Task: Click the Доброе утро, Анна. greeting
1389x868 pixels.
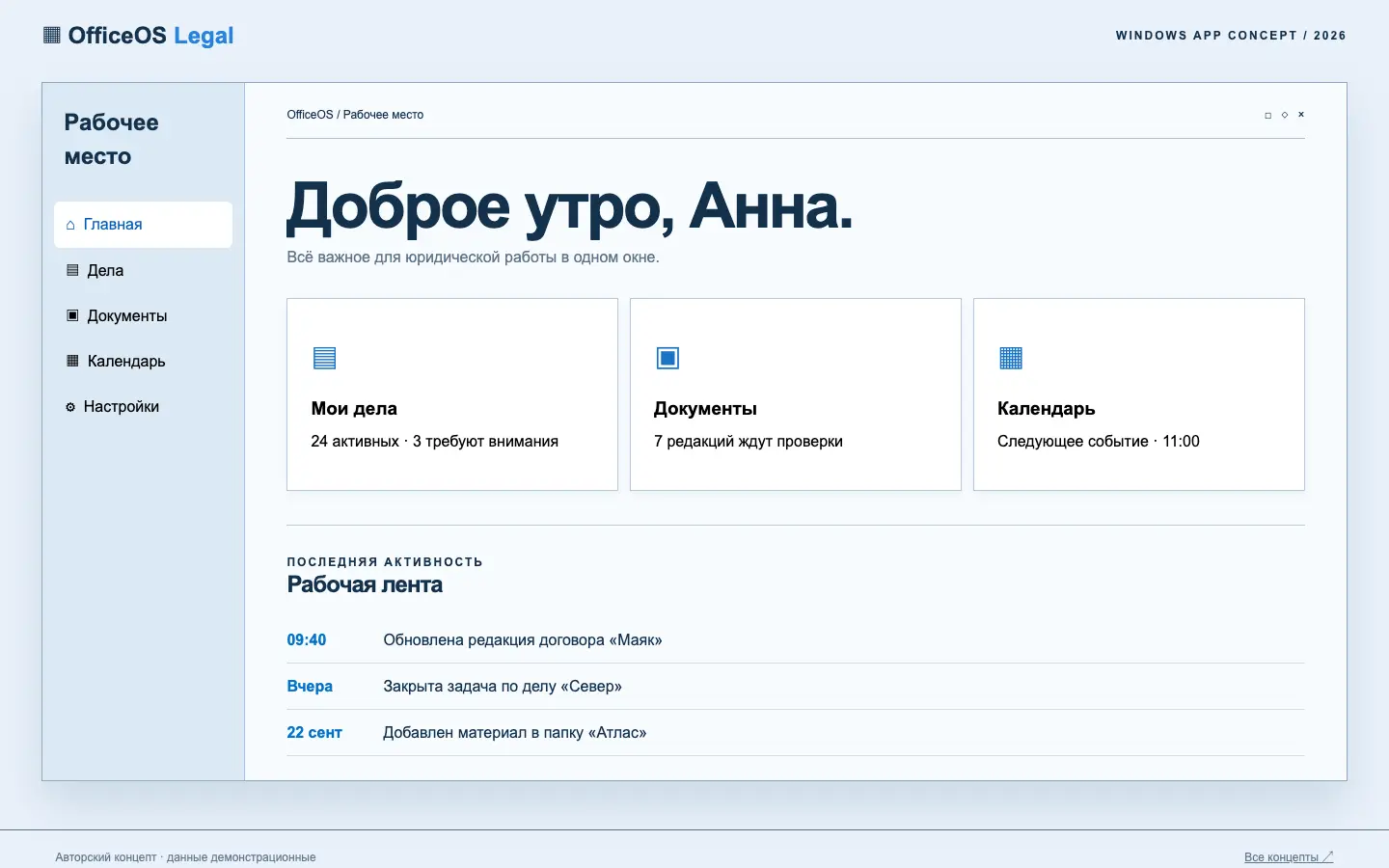Action: tap(570, 206)
